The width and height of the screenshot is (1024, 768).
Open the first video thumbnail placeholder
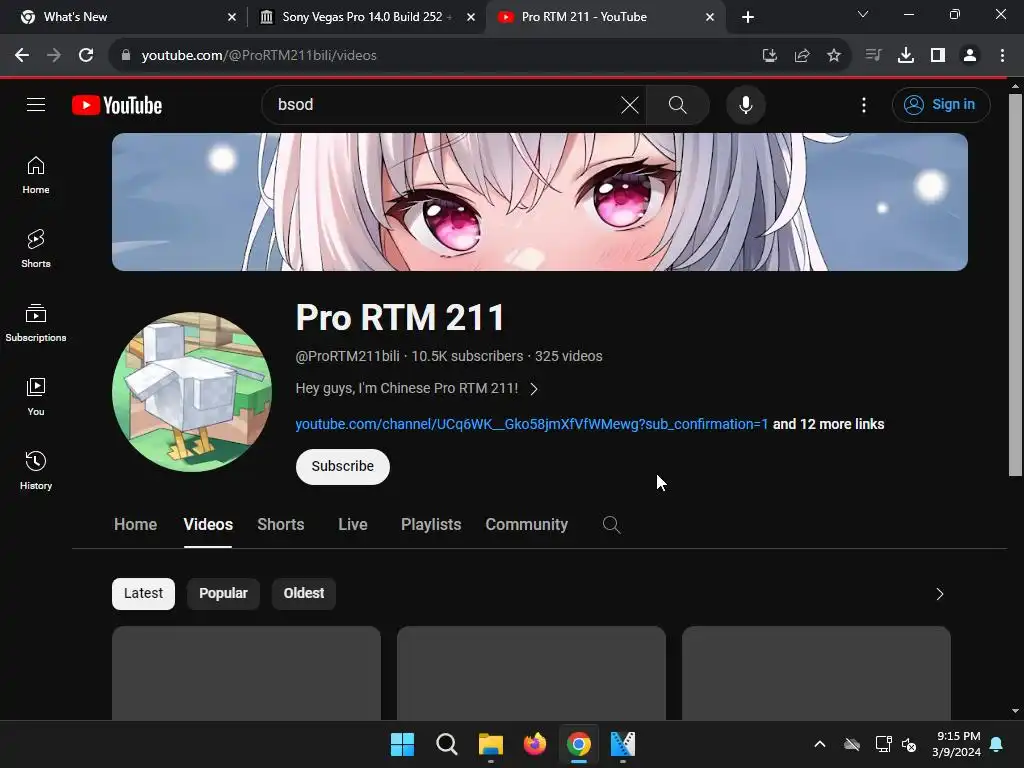pos(246,673)
